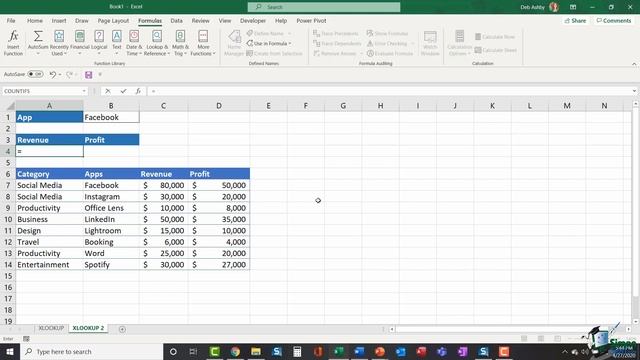Open Financial functions list
The height and width of the screenshot is (360, 640).
[80, 42]
